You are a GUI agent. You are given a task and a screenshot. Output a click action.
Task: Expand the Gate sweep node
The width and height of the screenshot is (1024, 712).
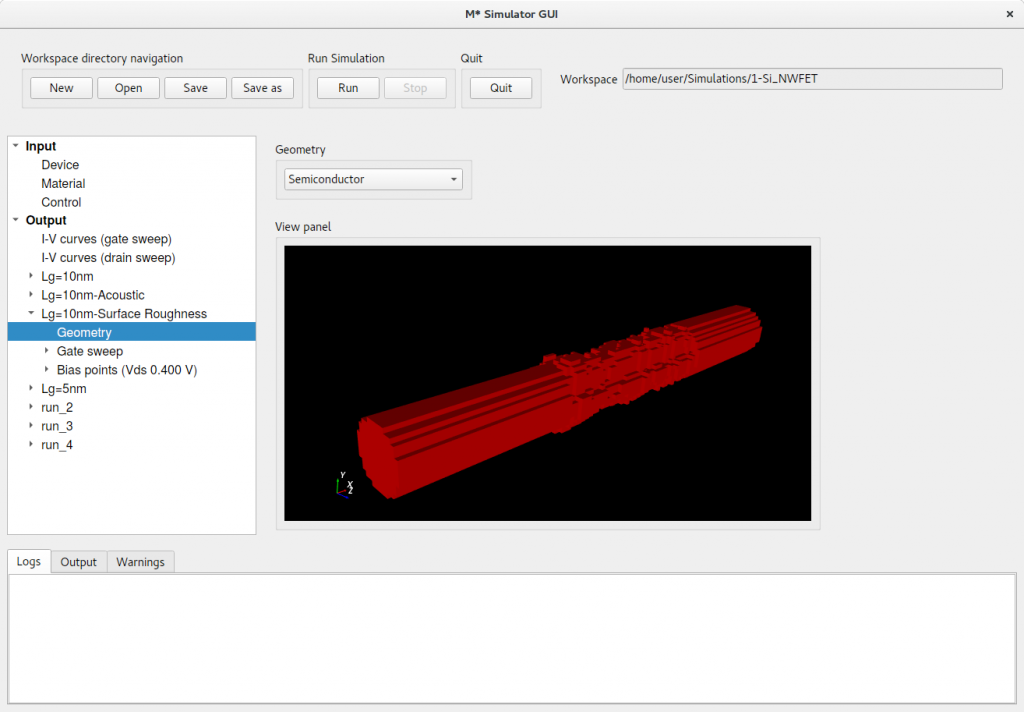click(46, 351)
